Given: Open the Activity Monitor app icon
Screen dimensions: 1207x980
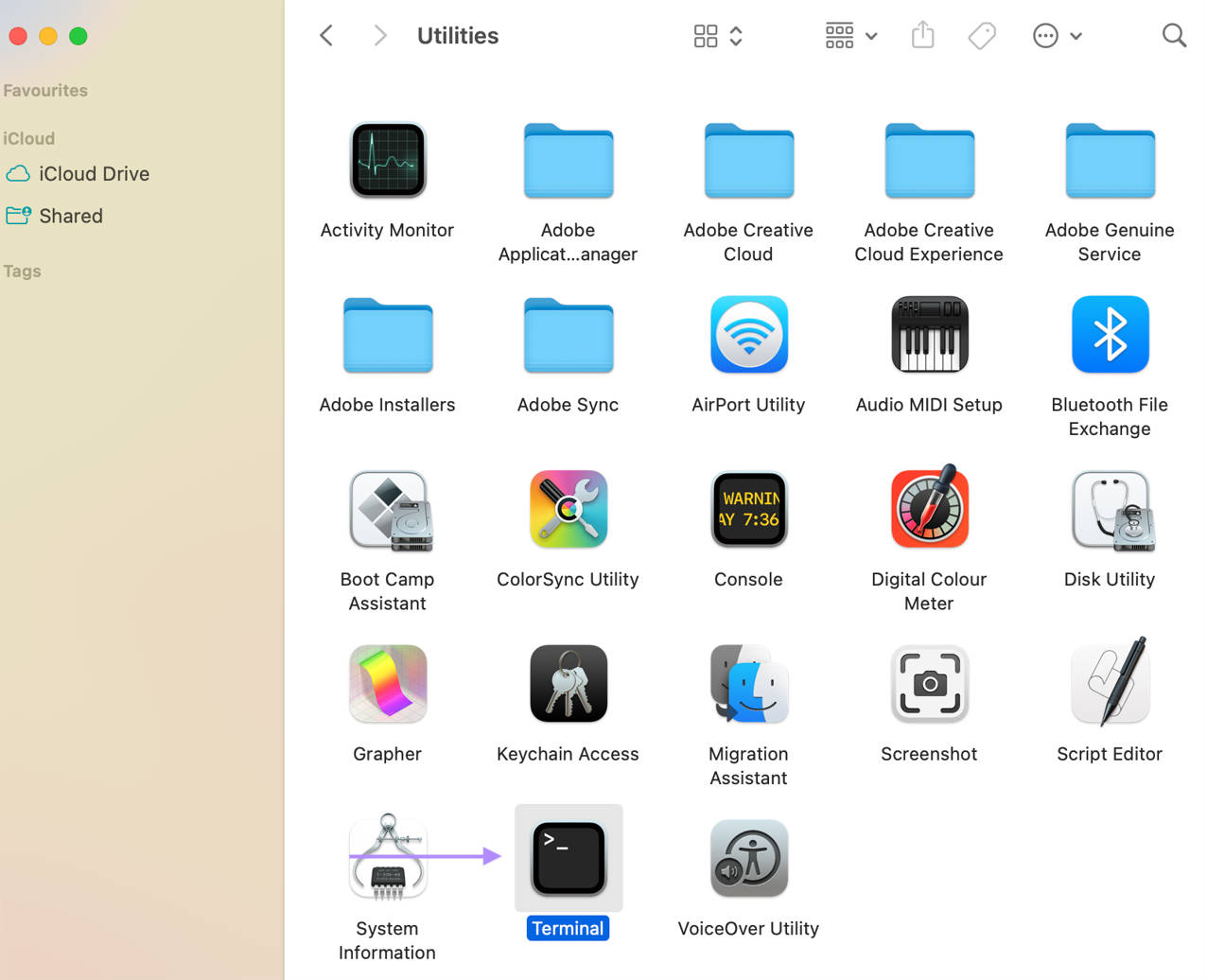Looking at the screenshot, I should (x=388, y=160).
